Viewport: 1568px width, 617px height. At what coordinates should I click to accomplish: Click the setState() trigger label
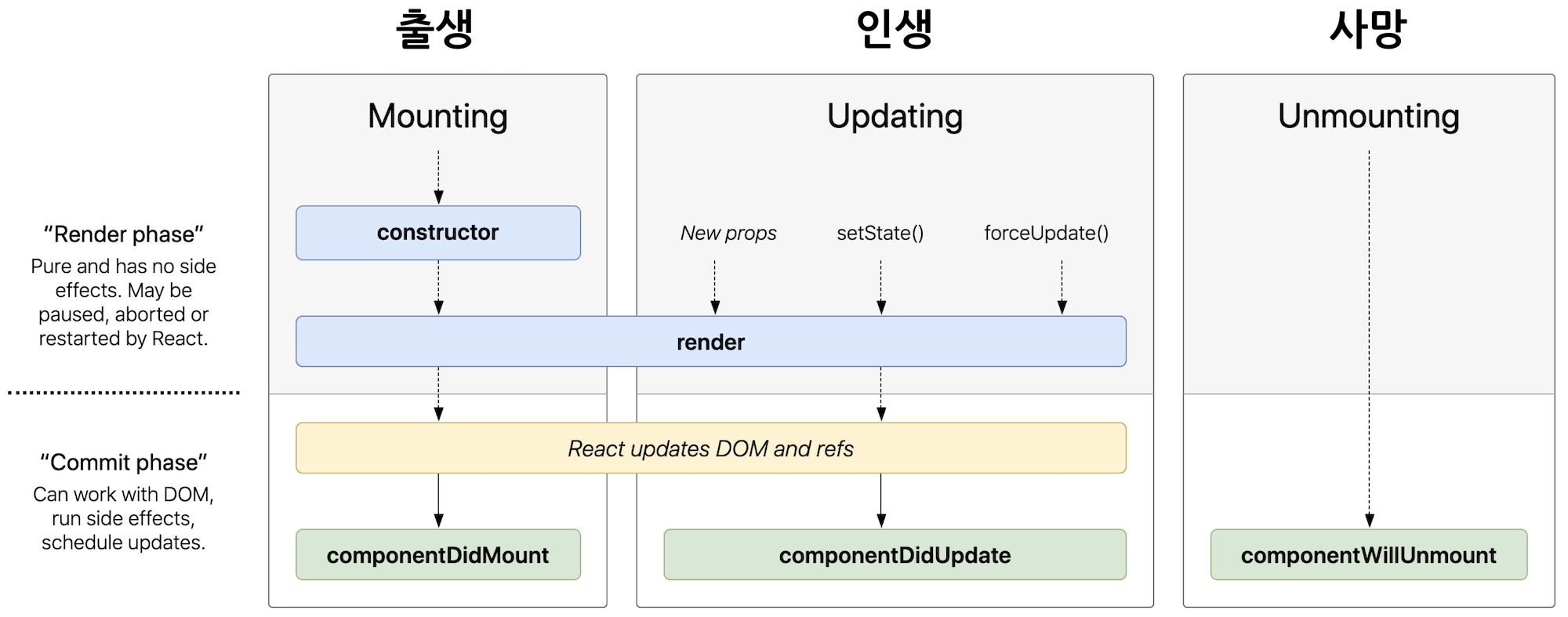click(x=880, y=233)
